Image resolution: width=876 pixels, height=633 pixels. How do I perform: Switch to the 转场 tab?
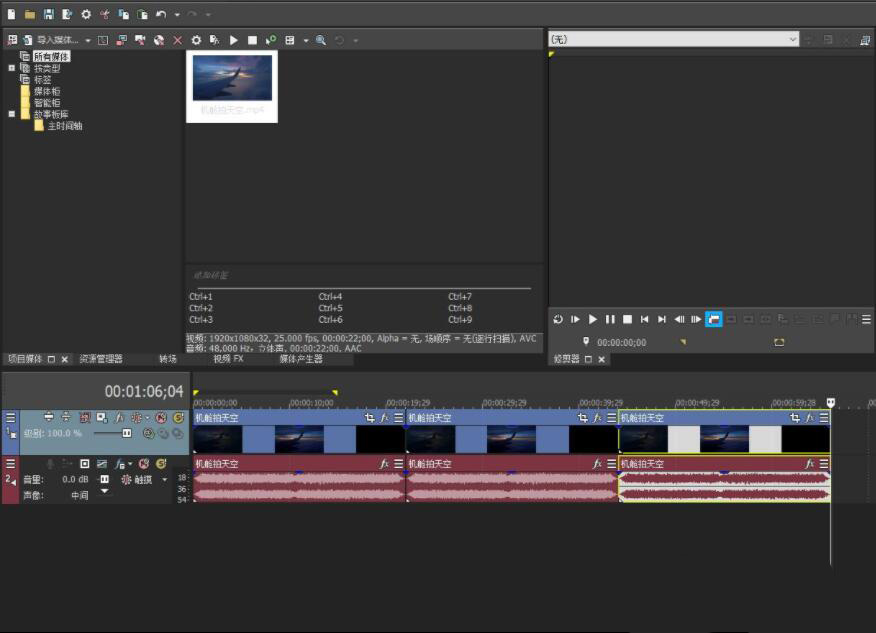pyautogui.click(x=167, y=358)
